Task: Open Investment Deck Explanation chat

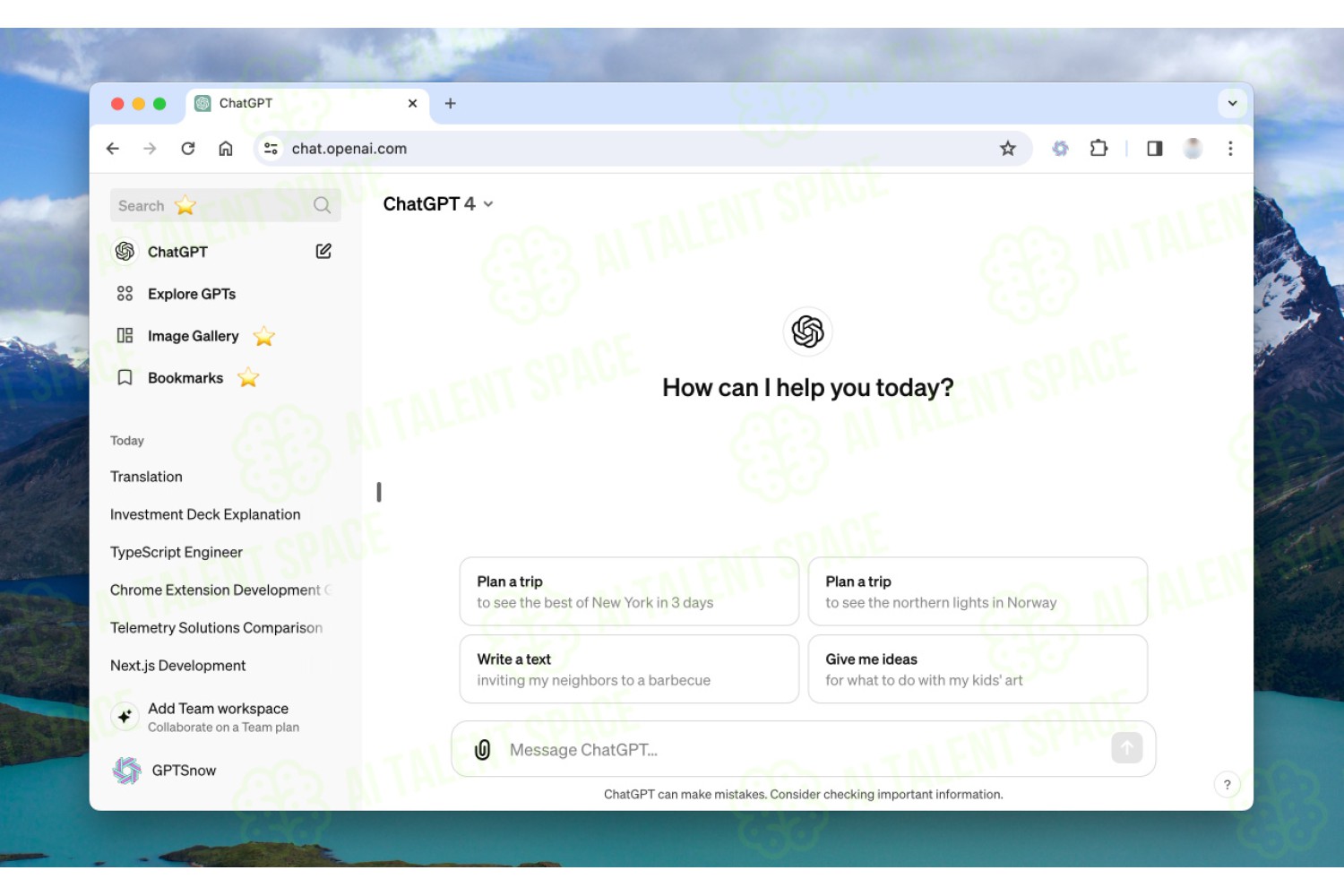Action: (x=205, y=514)
